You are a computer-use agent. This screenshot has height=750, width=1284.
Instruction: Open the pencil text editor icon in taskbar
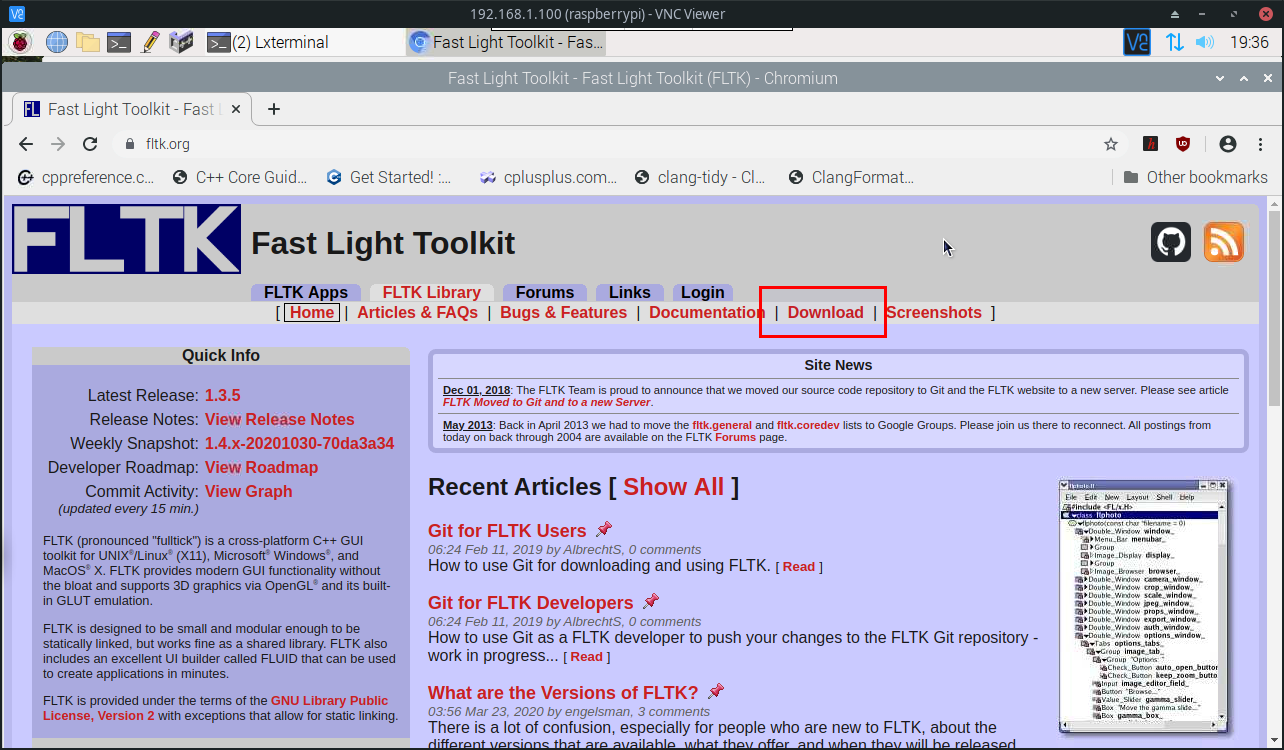coord(150,42)
